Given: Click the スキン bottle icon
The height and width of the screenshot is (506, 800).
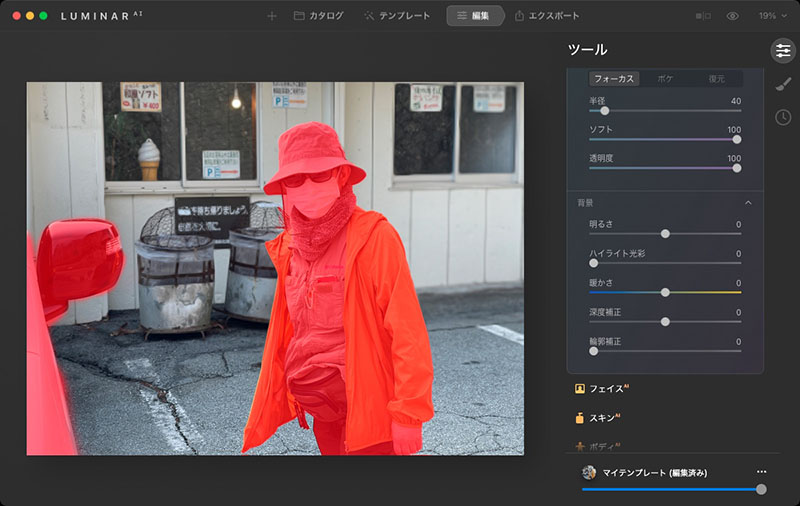Looking at the screenshot, I should [x=580, y=418].
